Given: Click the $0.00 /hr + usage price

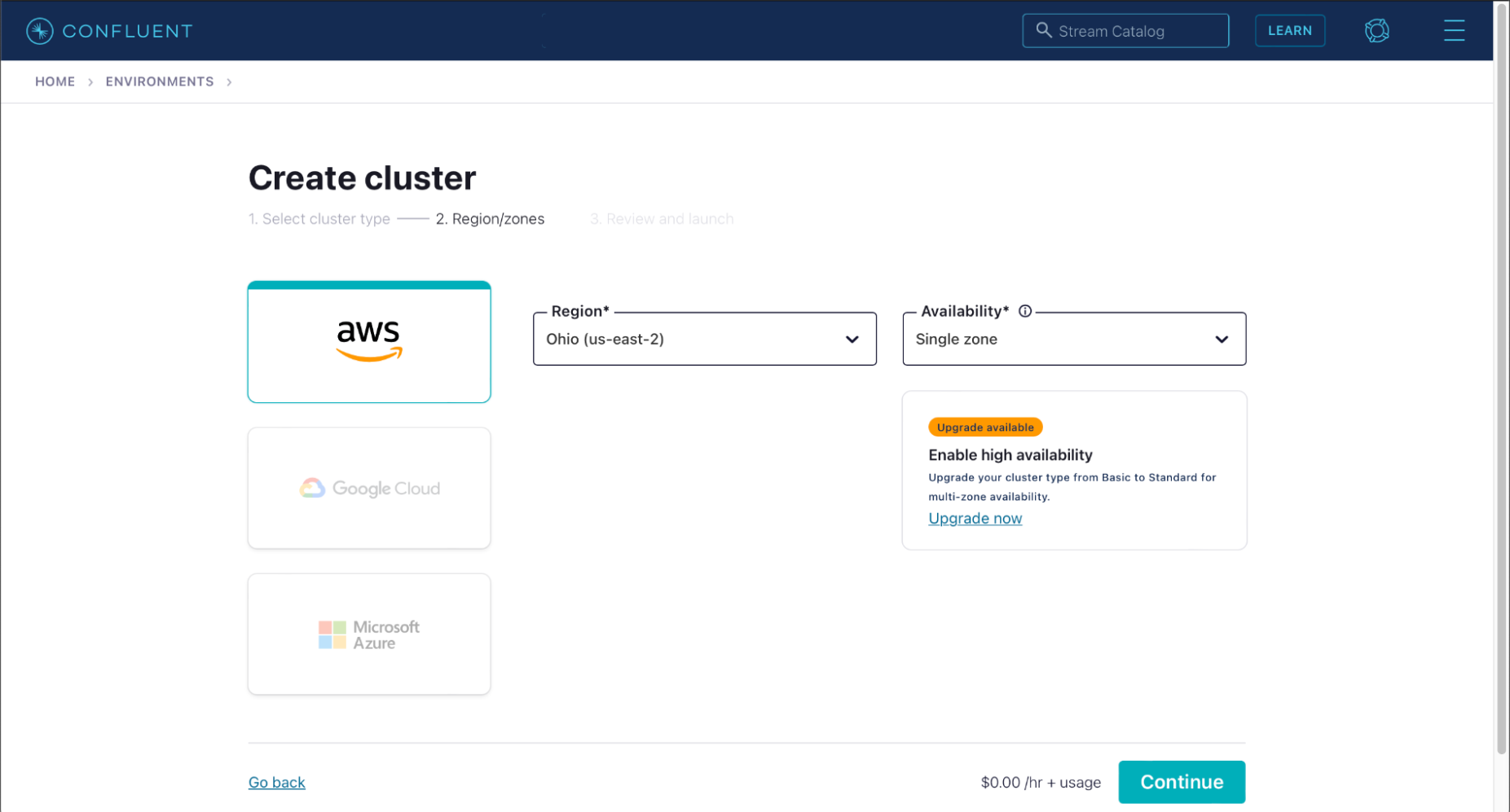Looking at the screenshot, I should [1041, 783].
